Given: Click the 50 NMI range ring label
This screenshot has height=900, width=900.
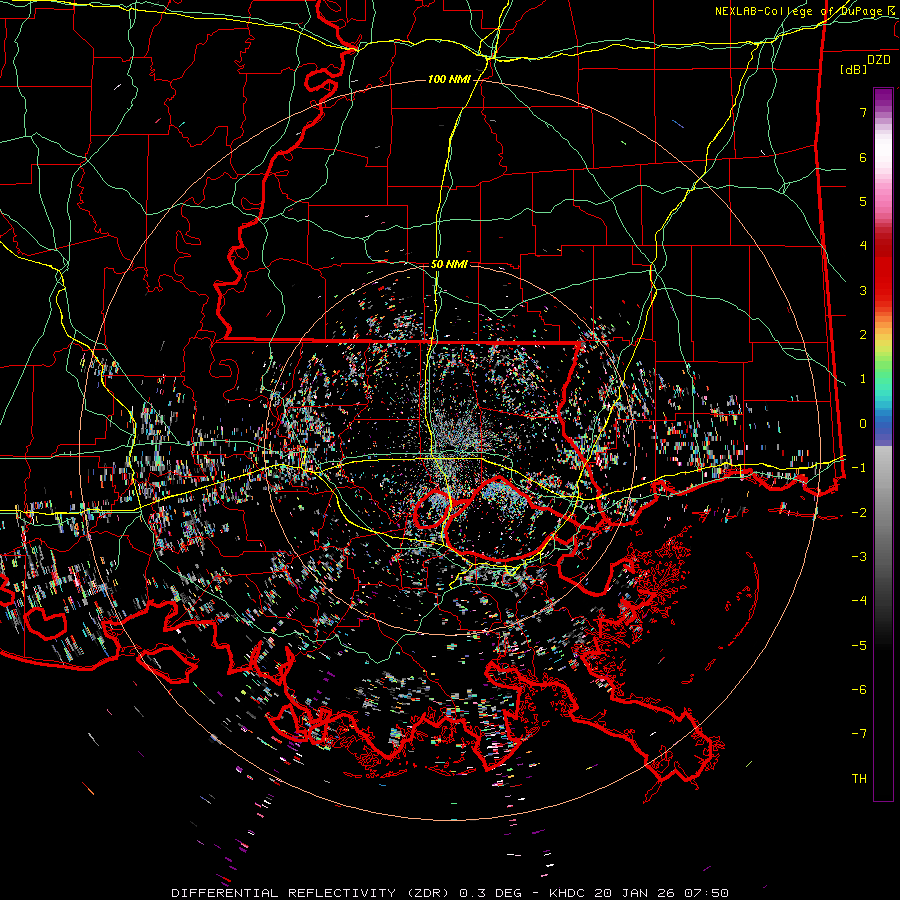Looking at the screenshot, I should point(449,264).
